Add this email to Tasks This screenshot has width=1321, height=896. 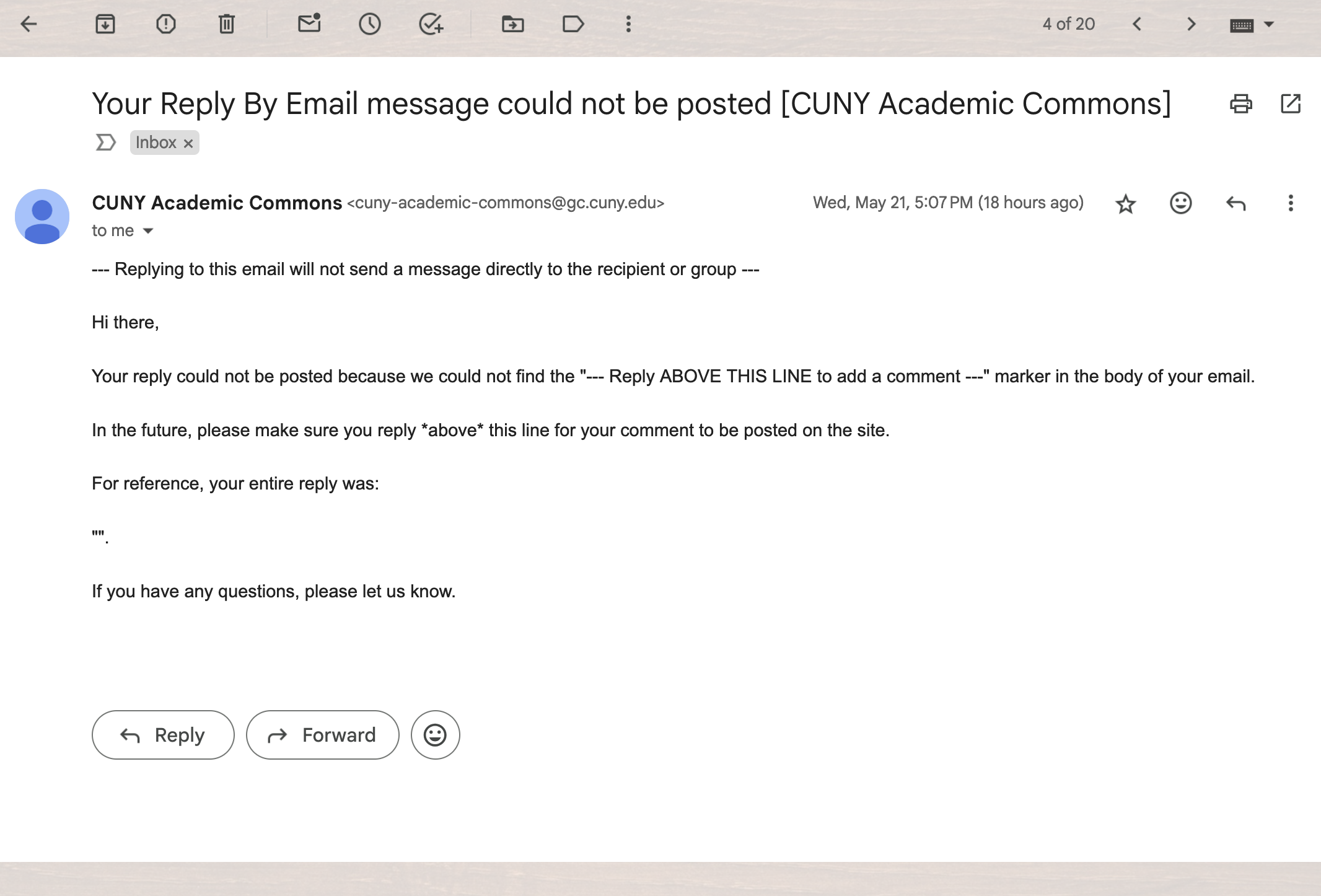tap(431, 24)
